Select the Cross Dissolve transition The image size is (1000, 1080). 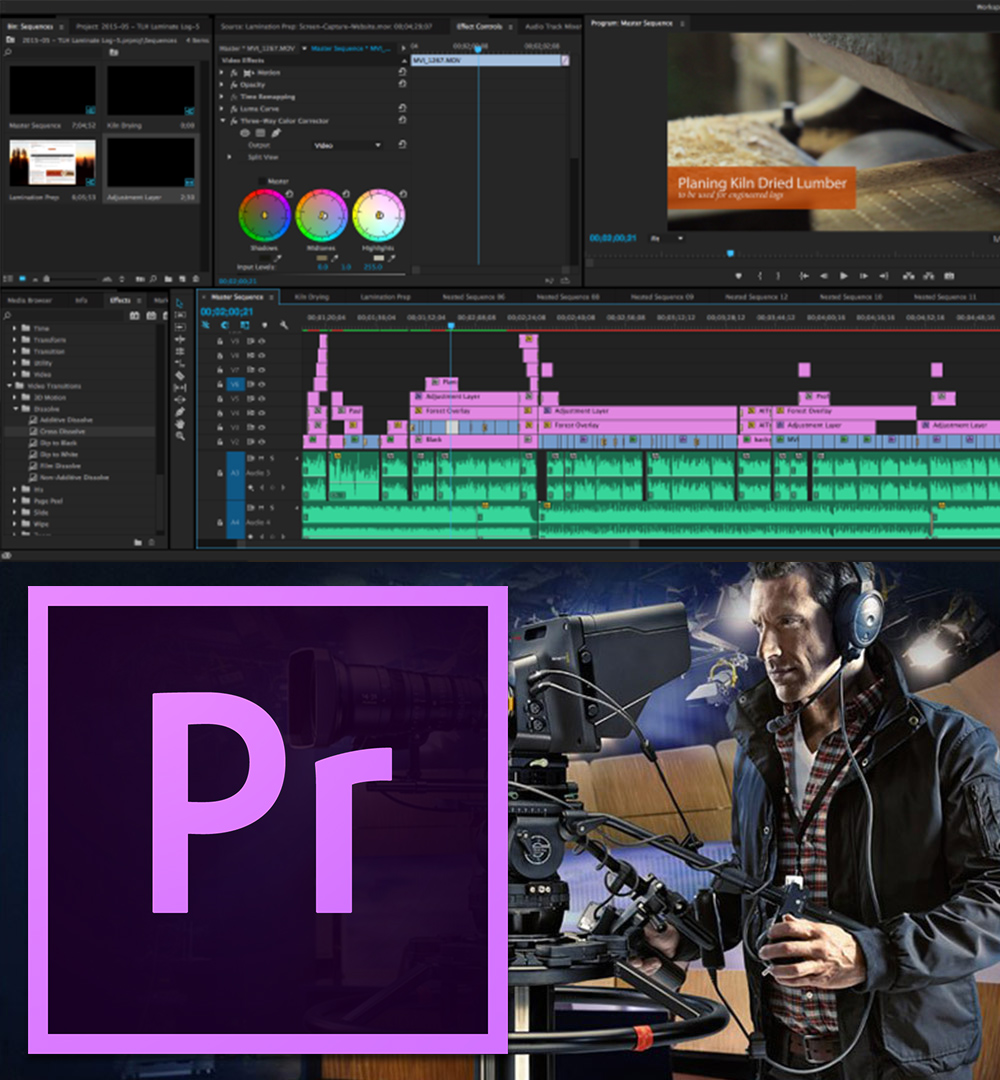coord(63,431)
